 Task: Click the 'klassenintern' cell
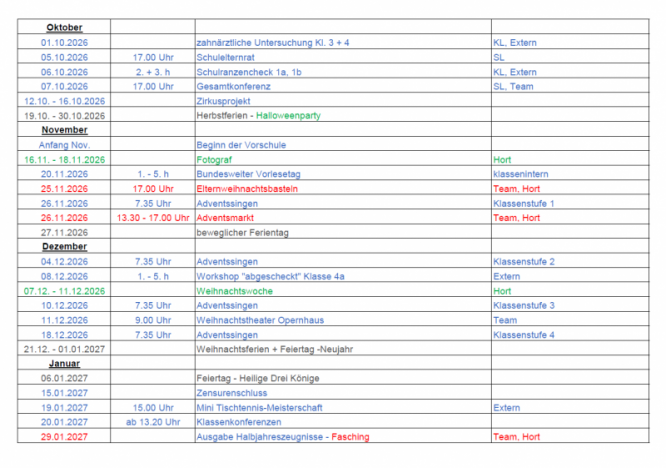click(521, 174)
